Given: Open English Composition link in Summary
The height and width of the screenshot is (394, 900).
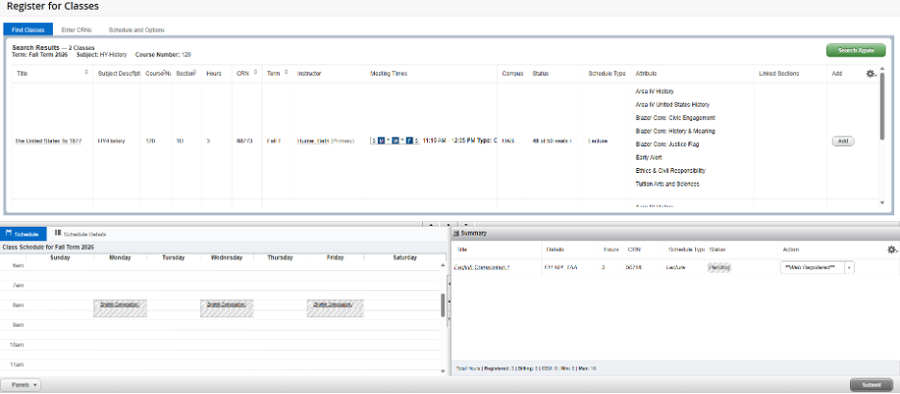Looking at the screenshot, I should 482,268.
